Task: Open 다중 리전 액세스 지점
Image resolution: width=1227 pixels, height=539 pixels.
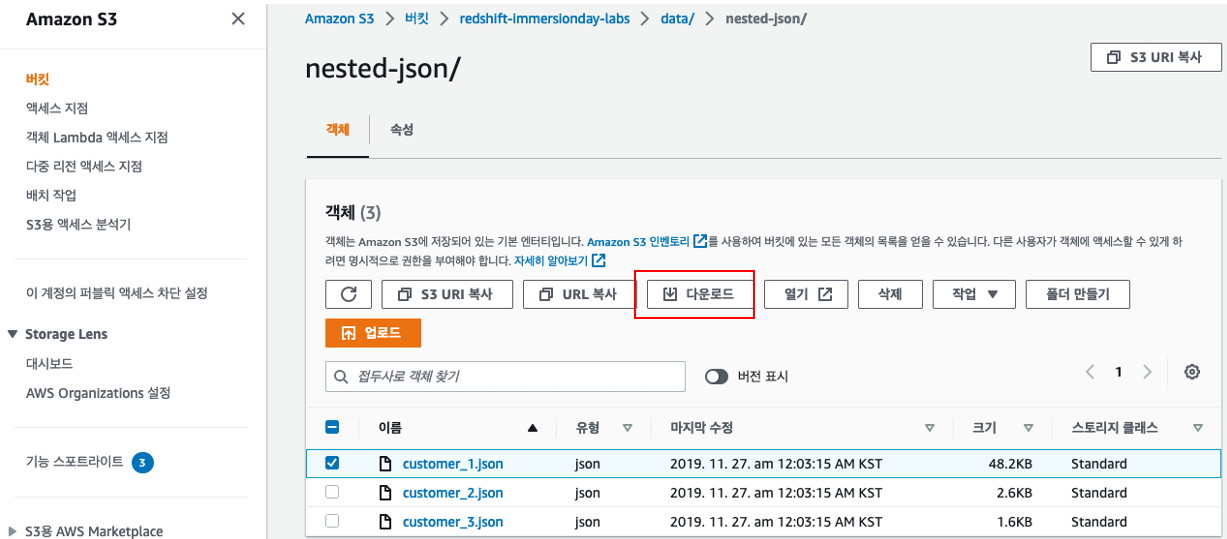Action: (84, 166)
